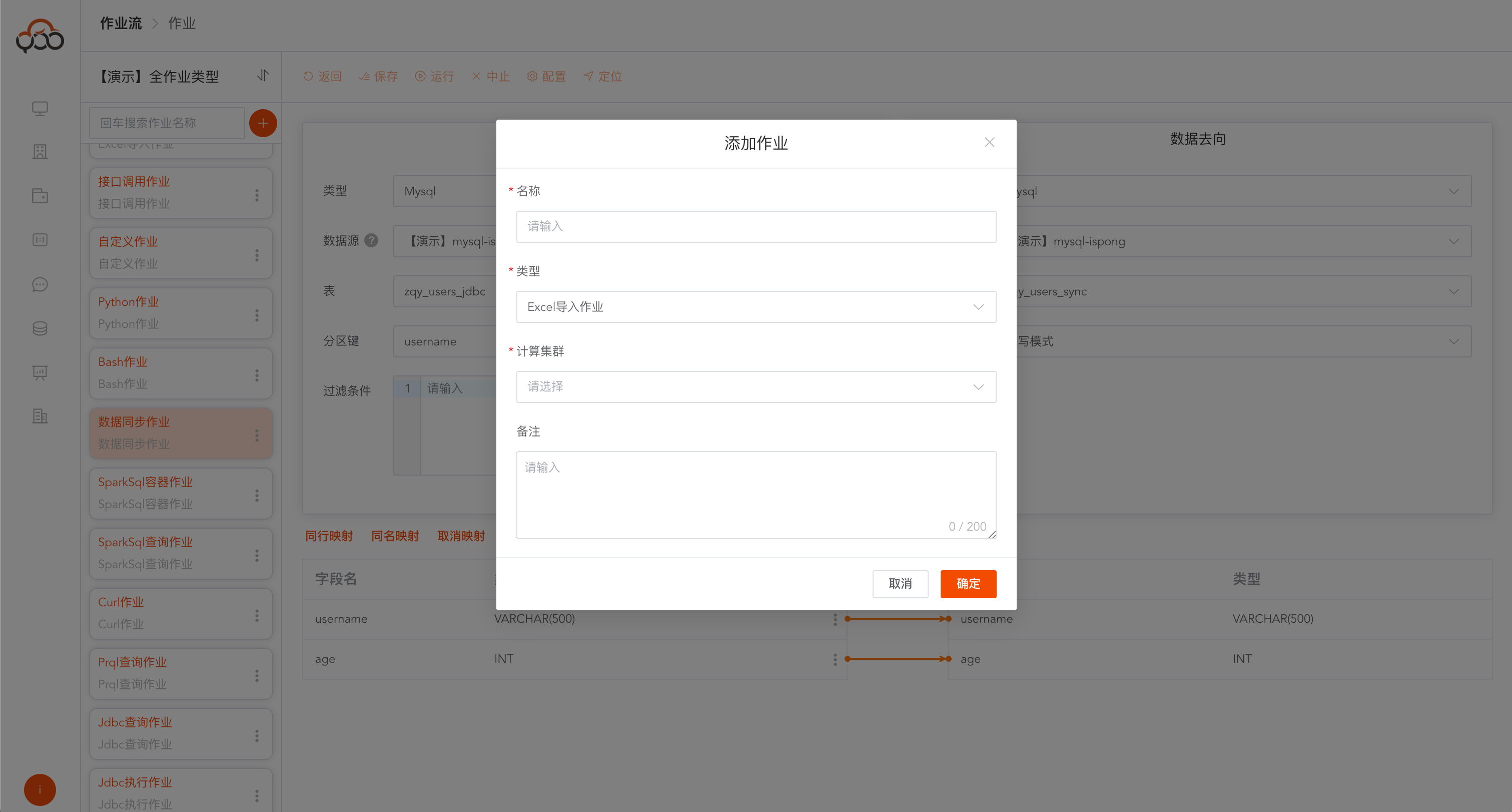Screen dimensions: 1512x812
Task: Click the monitor icon in left sidebar
Action: [40, 109]
